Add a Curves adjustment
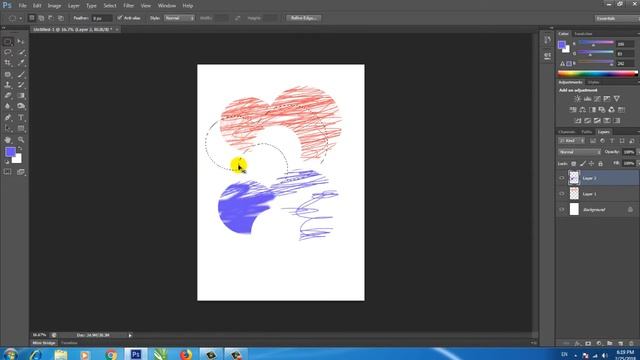The width and height of the screenshot is (640, 360). [597, 99]
